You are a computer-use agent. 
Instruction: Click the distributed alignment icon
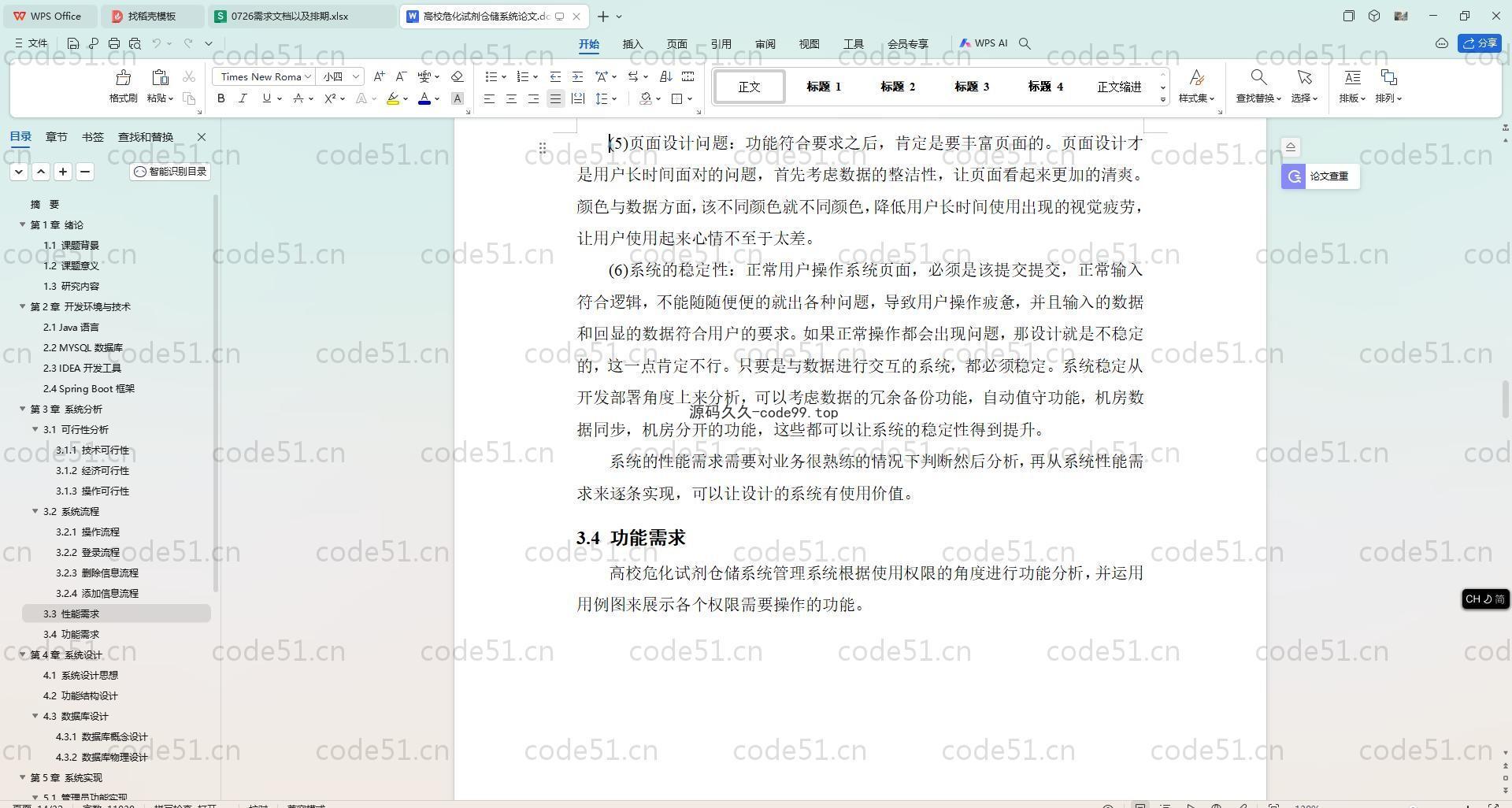577,98
